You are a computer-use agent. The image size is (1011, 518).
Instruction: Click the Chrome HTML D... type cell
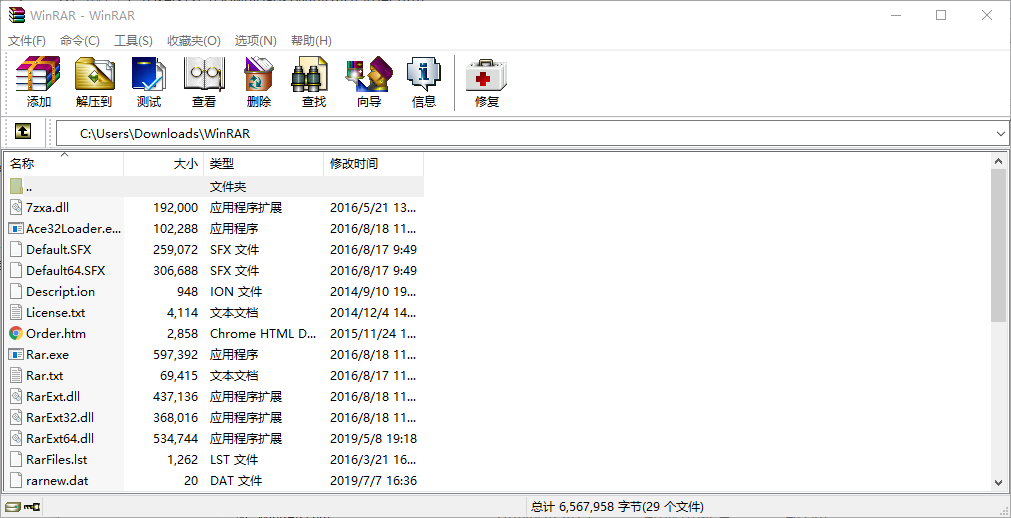[263, 334]
